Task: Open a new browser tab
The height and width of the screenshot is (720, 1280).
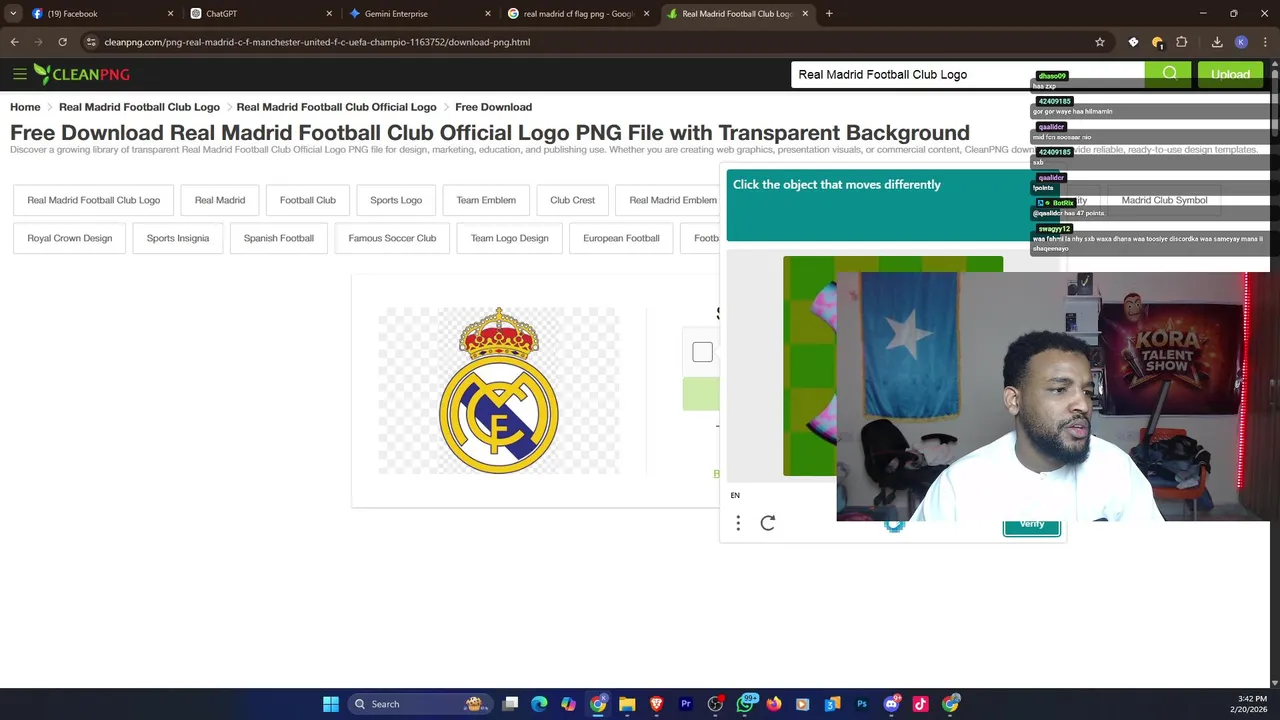Action: coord(829,14)
